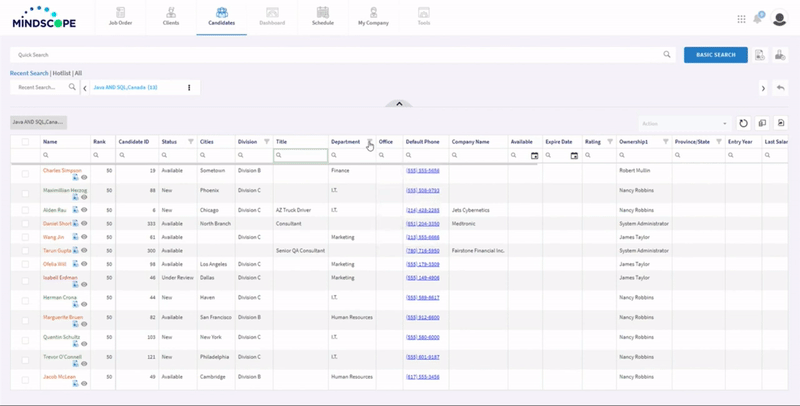Switch to the Schedule tab

click(323, 16)
